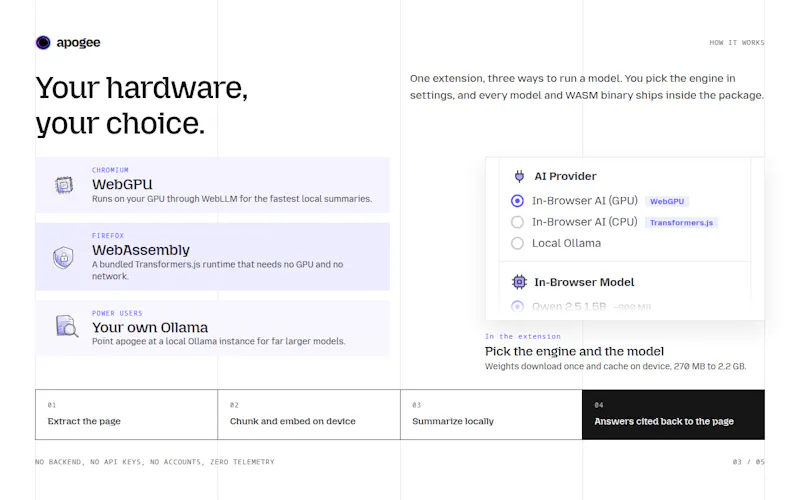Click the apogee brand name
This screenshot has width=800, height=500.
78,42
